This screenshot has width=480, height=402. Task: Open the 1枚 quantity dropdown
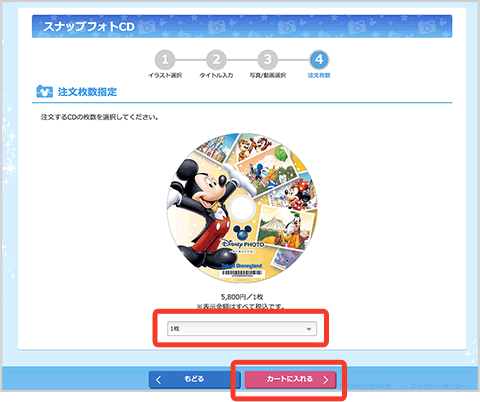[242, 329]
